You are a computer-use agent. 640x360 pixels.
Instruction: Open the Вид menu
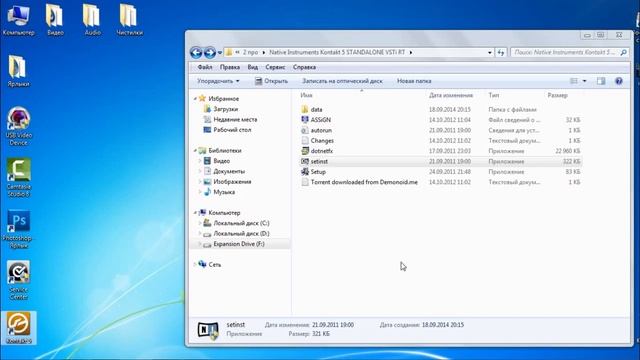click(x=253, y=67)
